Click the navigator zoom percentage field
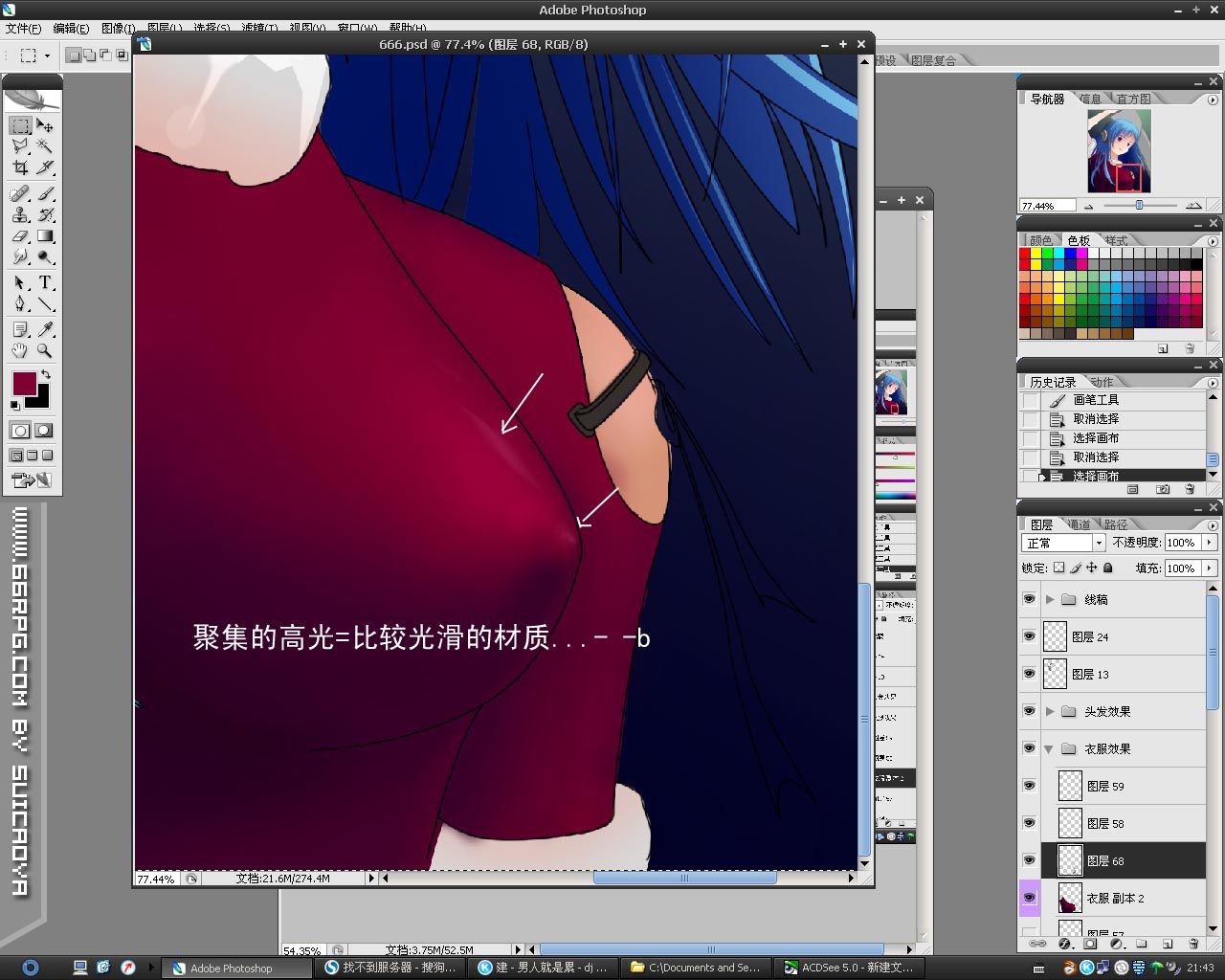 (1049, 206)
